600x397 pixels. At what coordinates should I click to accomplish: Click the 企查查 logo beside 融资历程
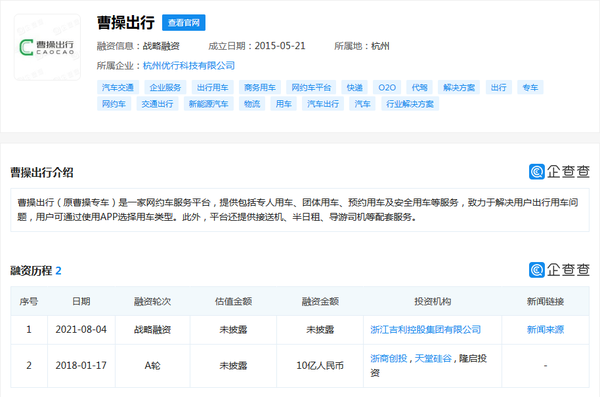(x=559, y=270)
